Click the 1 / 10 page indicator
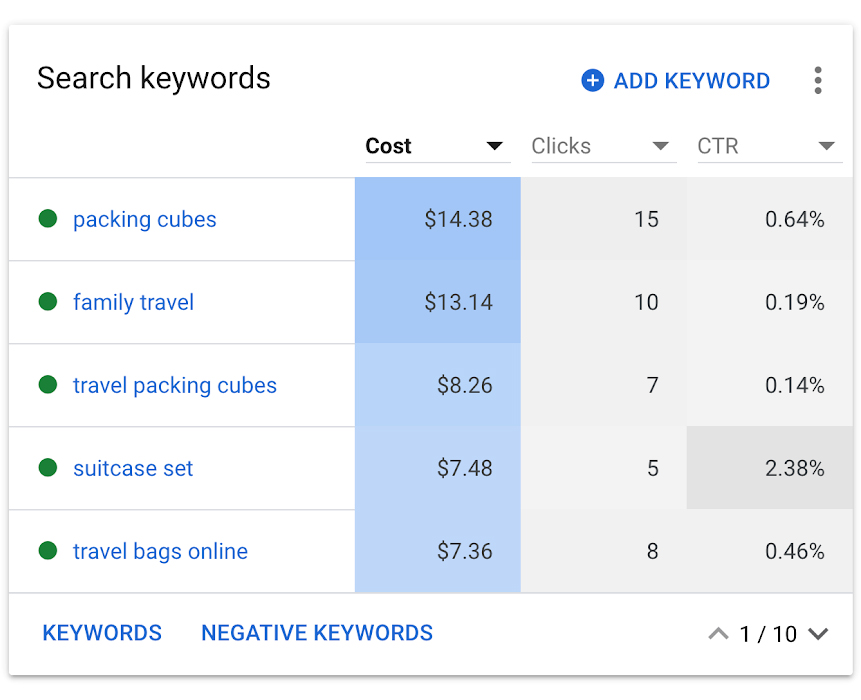This screenshot has height=700, width=861. point(768,634)
